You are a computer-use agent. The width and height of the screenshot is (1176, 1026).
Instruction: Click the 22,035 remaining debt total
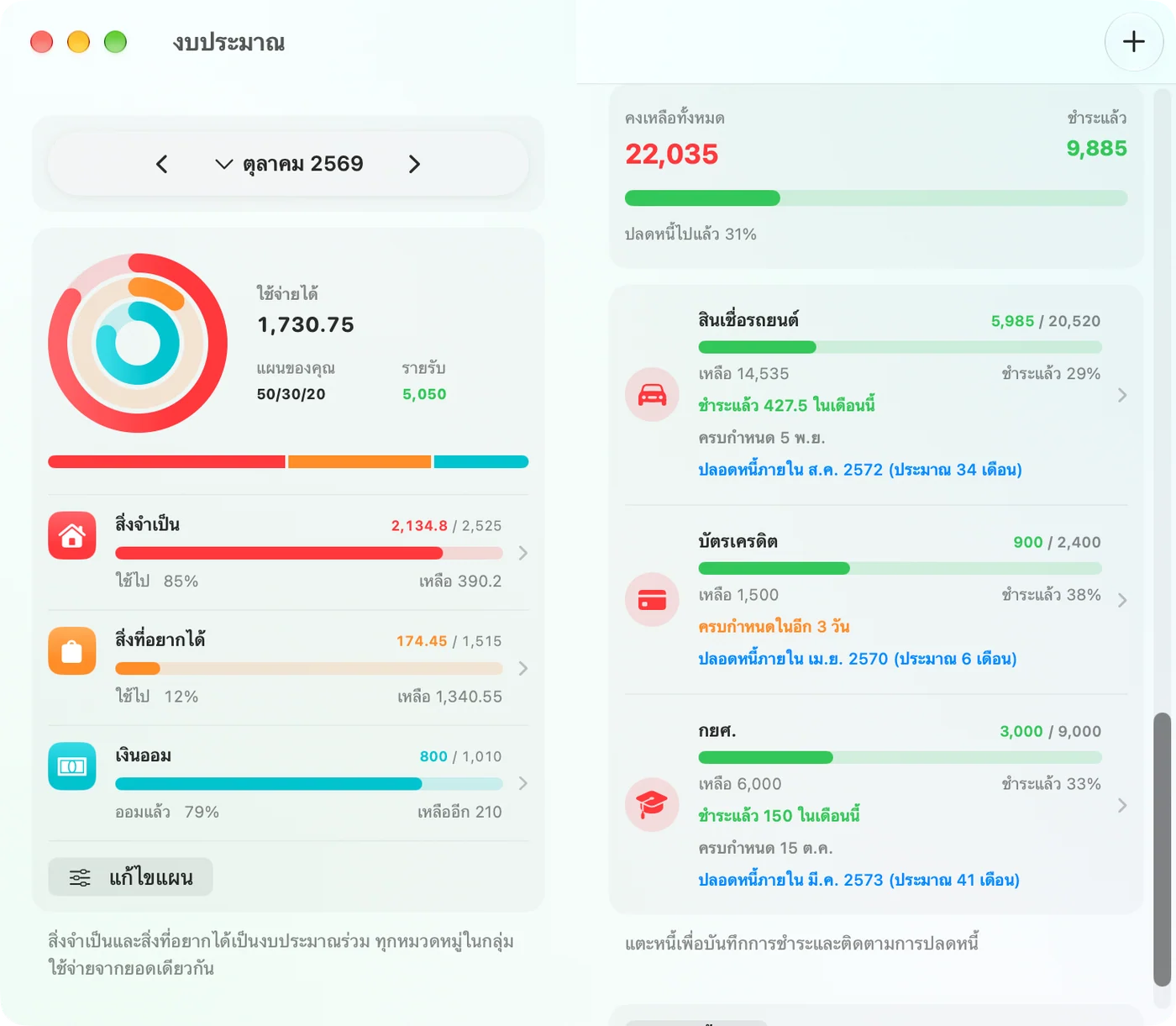click(672, 154)
